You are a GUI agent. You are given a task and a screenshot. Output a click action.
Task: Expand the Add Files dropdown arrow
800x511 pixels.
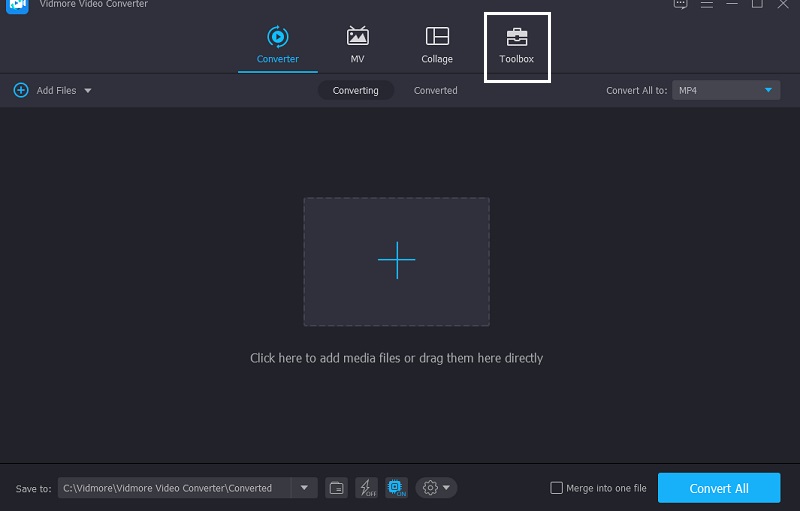(88, 90)
